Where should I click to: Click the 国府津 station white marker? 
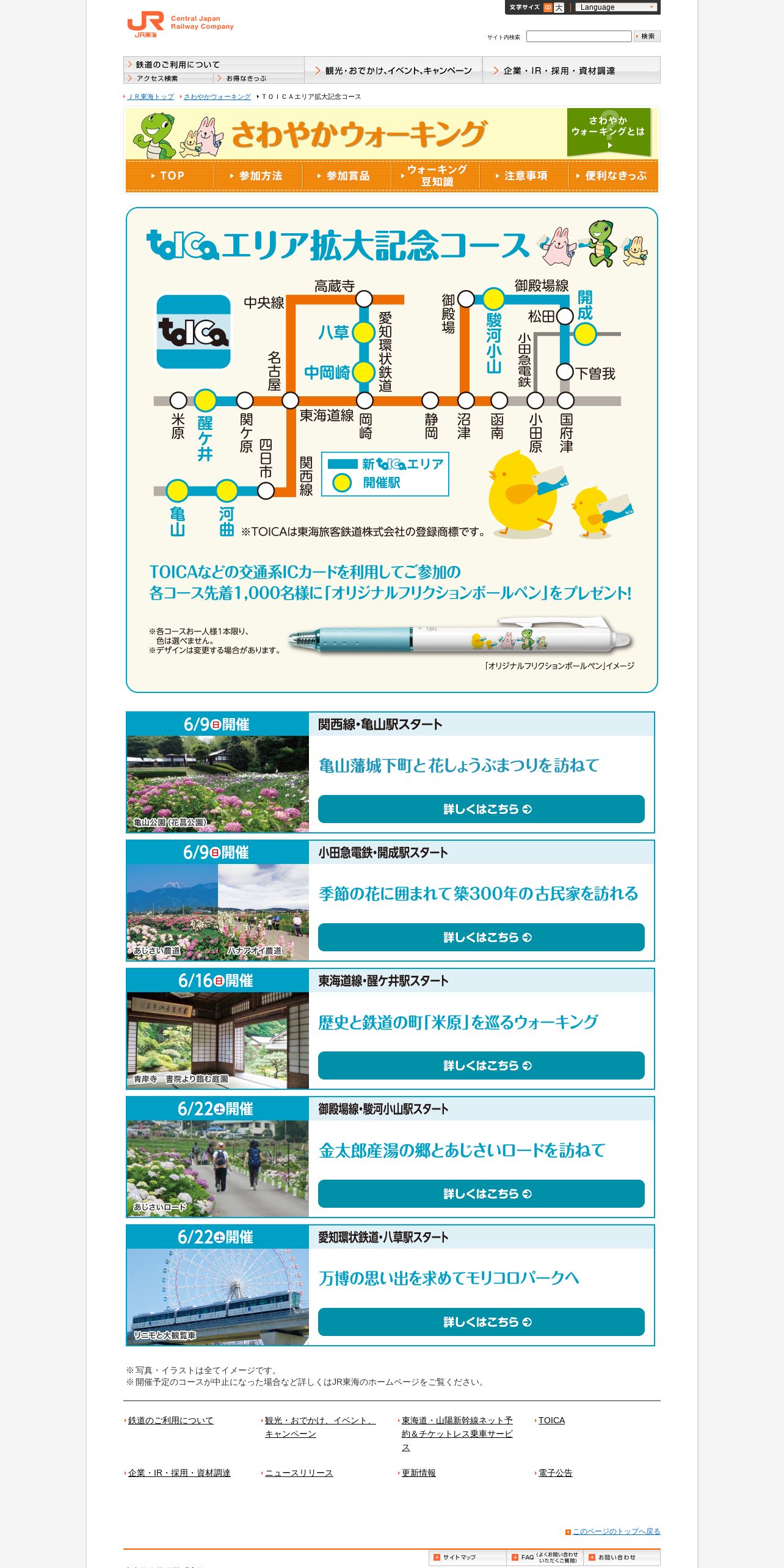pos(565,401)
